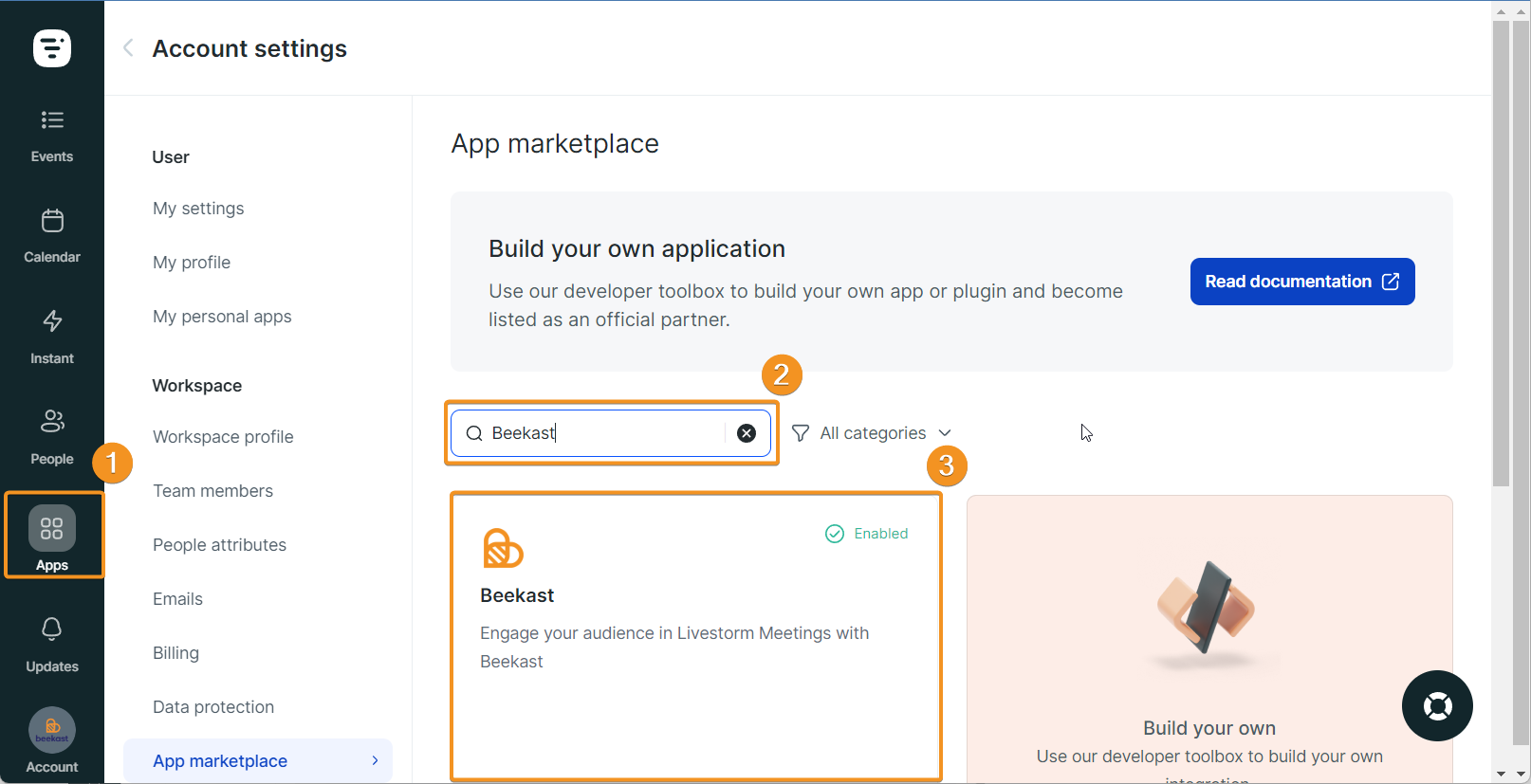
Task: Click the search magnifier icon
Action: click(x=474, y=433)
